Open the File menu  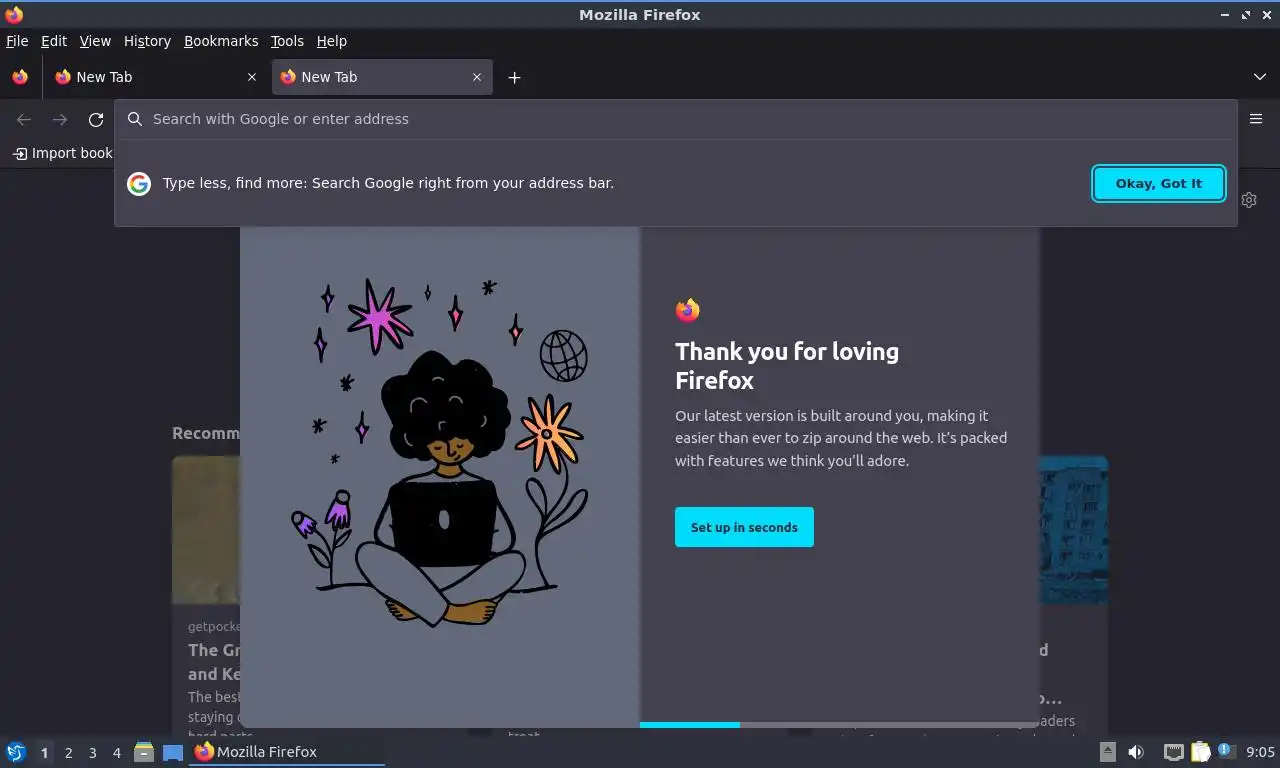point(17,41)
